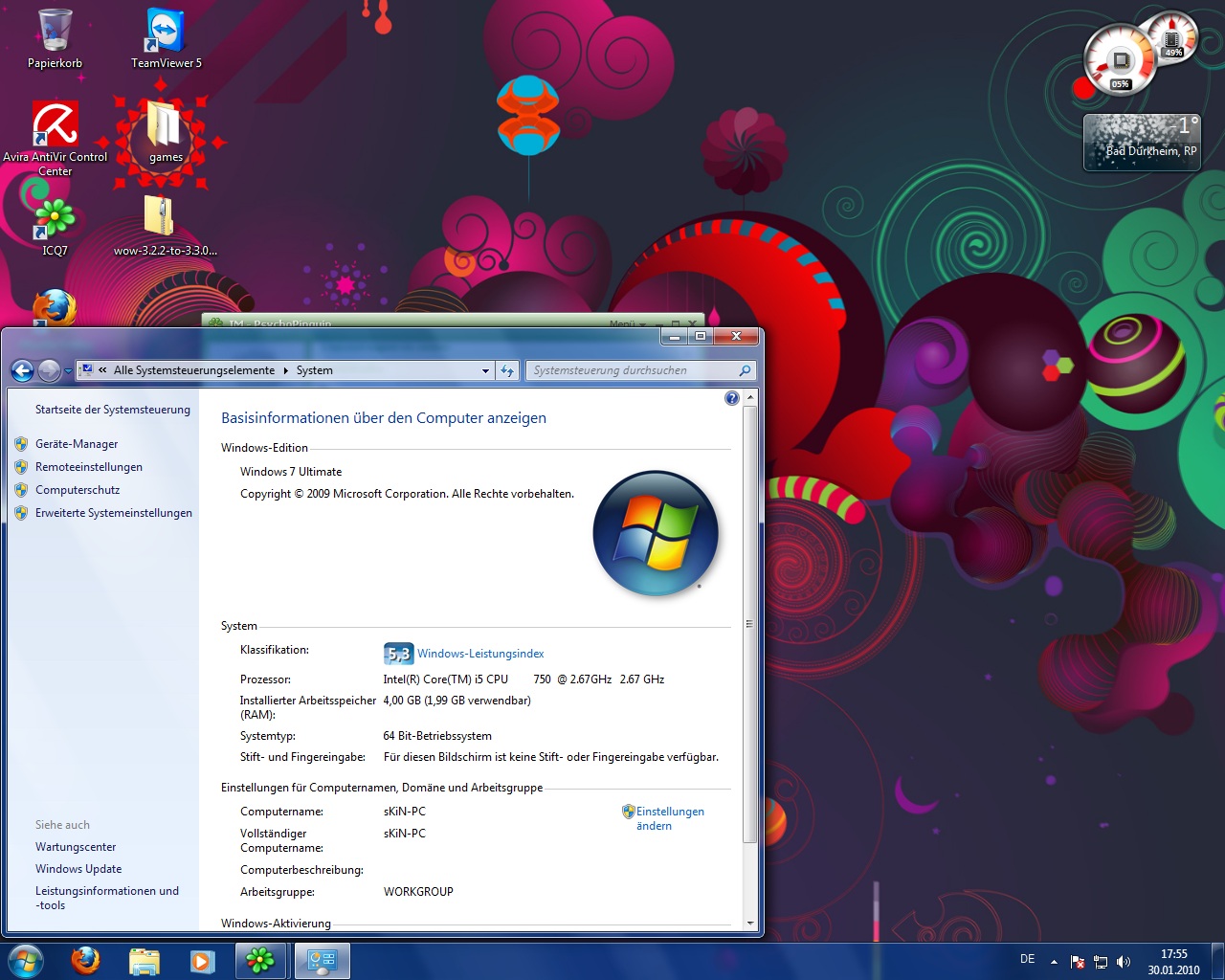Open Windows Explorer from the taskbar
Screen dimensions: 1225x980
144,961
